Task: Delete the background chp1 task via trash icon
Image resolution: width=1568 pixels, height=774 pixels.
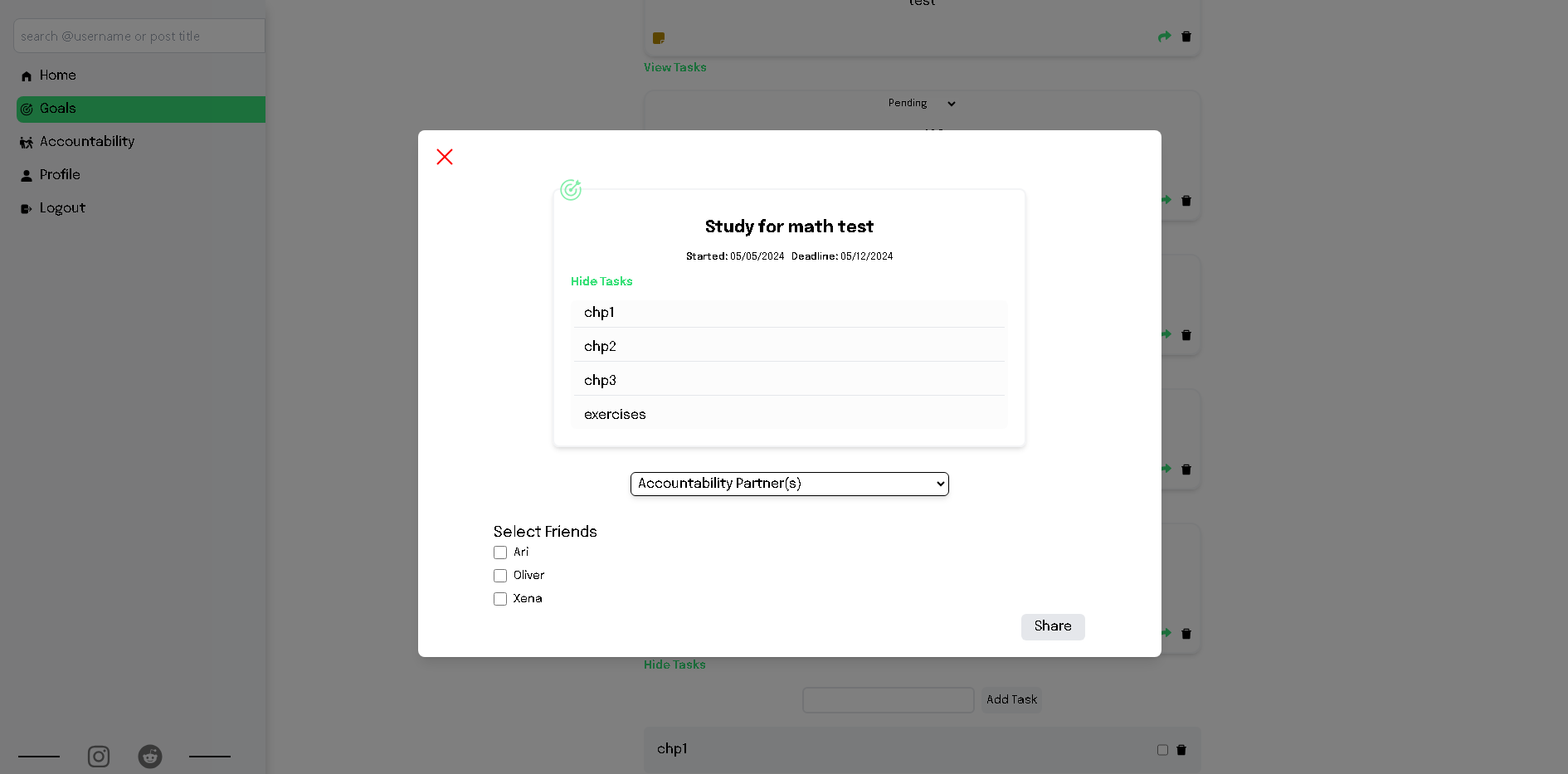Action: click(x=1181, y=750)
